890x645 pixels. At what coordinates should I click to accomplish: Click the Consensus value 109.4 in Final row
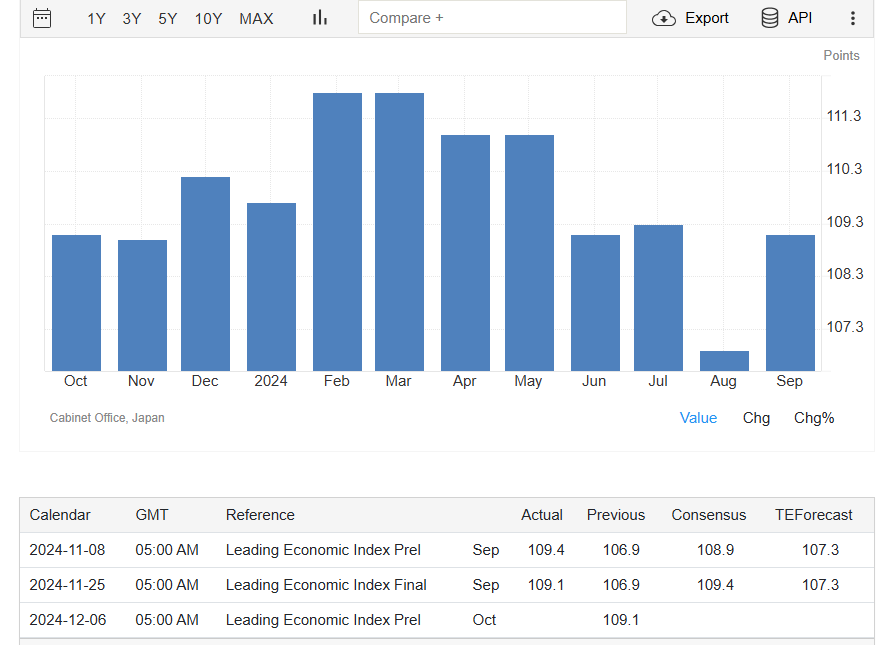pos(715,585)
